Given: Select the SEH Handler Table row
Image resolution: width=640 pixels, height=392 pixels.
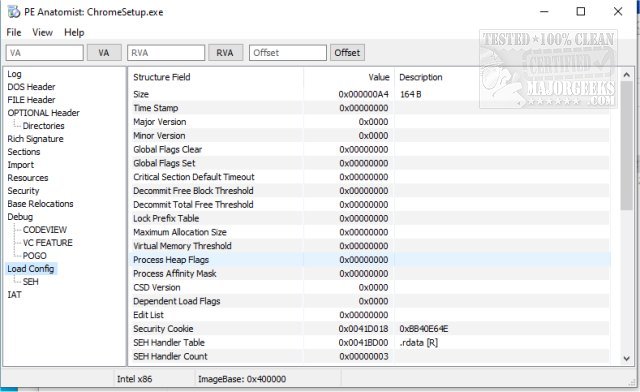Looking at the screenshot, I should point(370,343).
